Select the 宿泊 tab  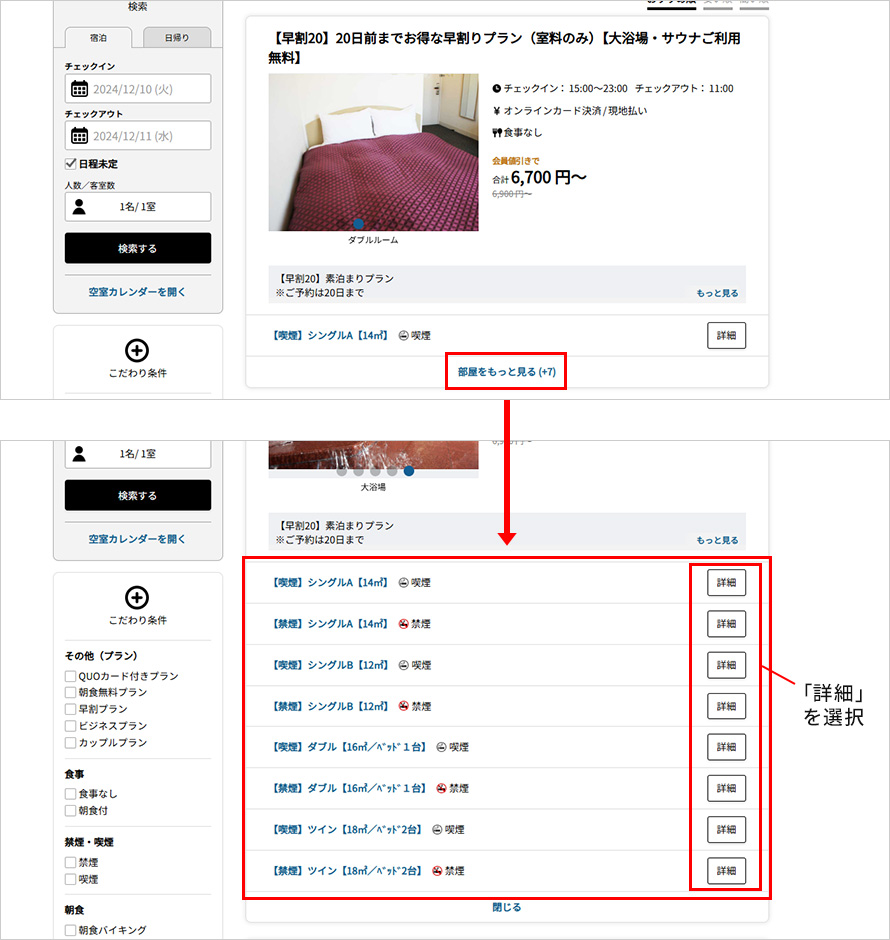pos(98,37)
